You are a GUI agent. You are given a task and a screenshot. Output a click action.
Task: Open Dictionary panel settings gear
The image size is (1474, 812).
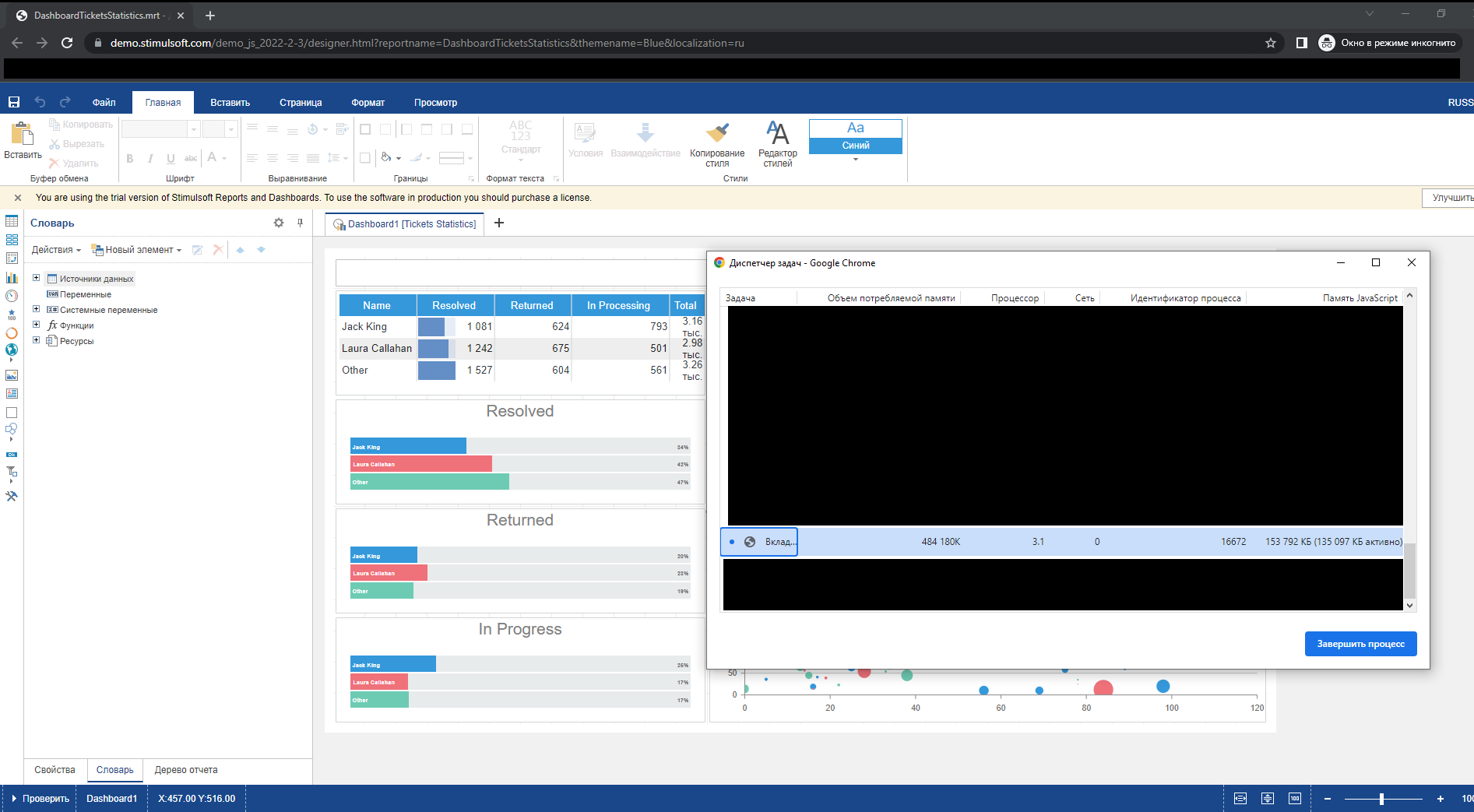(x=279, y=223)
